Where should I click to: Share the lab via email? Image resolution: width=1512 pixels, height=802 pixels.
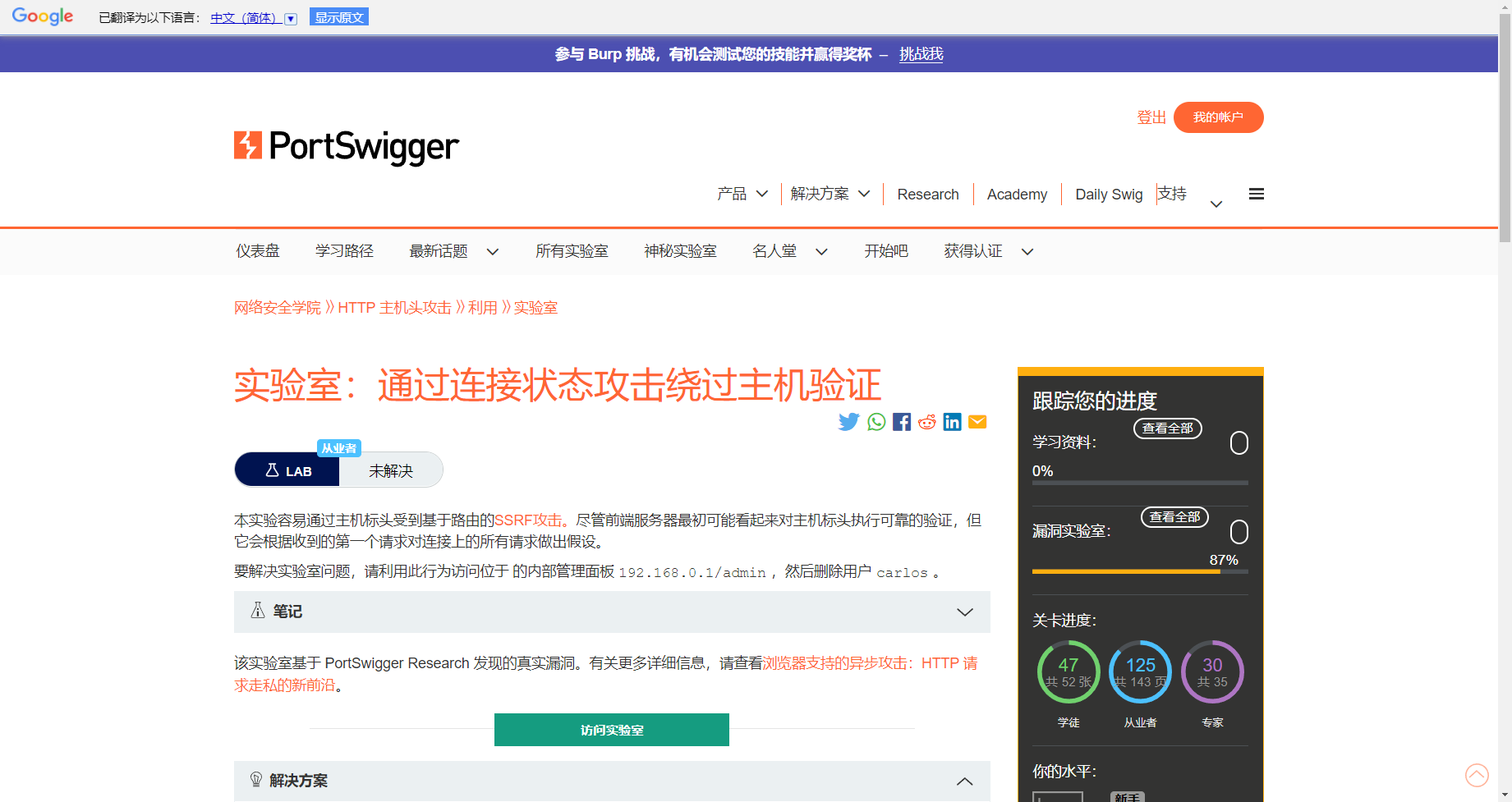pyautogui.click(x=977, y=421)
